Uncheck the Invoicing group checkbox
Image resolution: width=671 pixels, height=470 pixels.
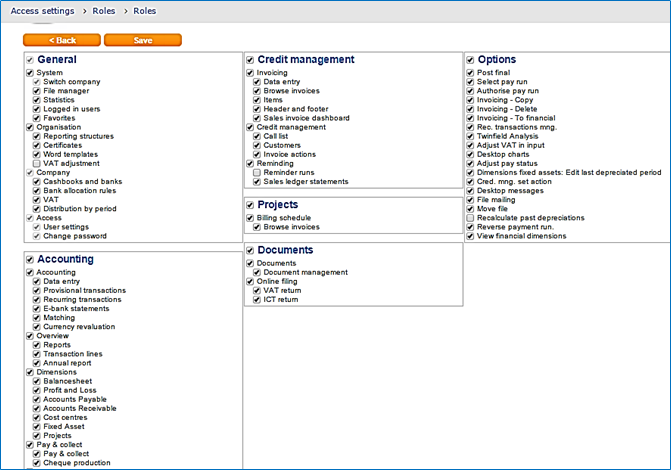250,73
